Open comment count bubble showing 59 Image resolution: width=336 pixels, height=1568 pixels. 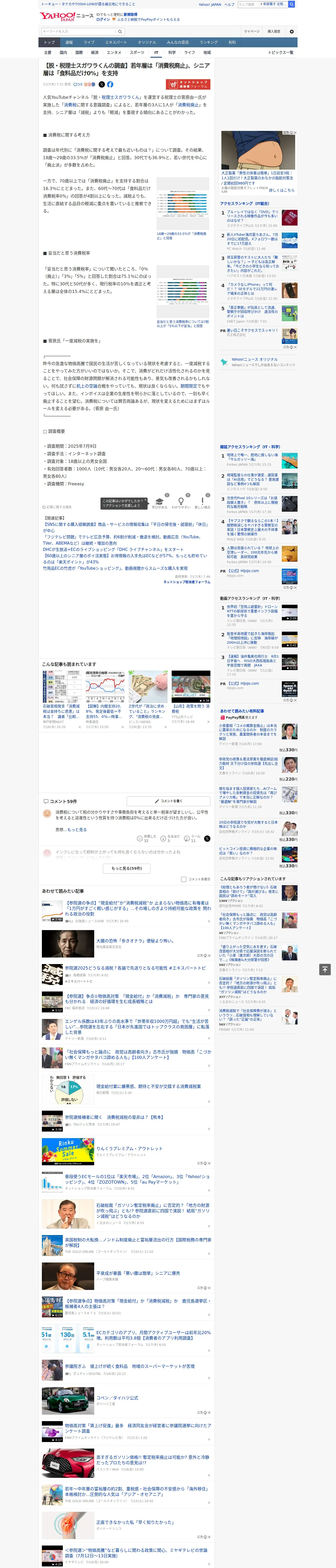77,85
